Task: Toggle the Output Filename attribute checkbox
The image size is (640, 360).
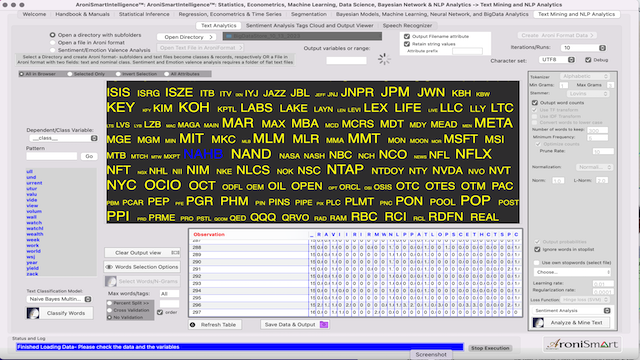Action: (407, 36)
